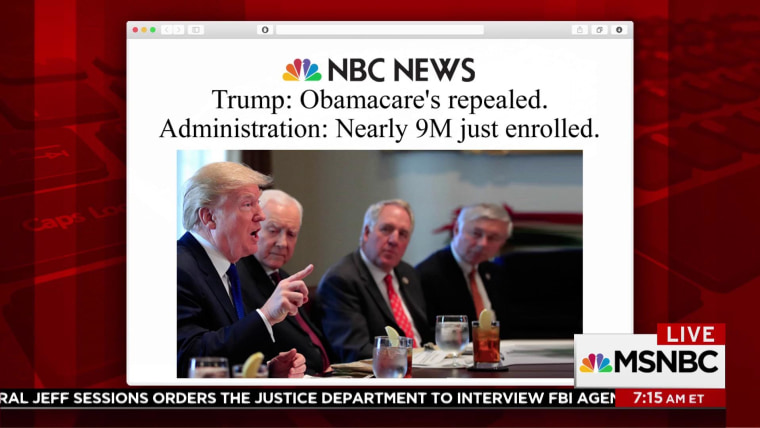The image size is (760, 428).
Task: Click the red LIVE badge
Action: [x=691, y=334]
